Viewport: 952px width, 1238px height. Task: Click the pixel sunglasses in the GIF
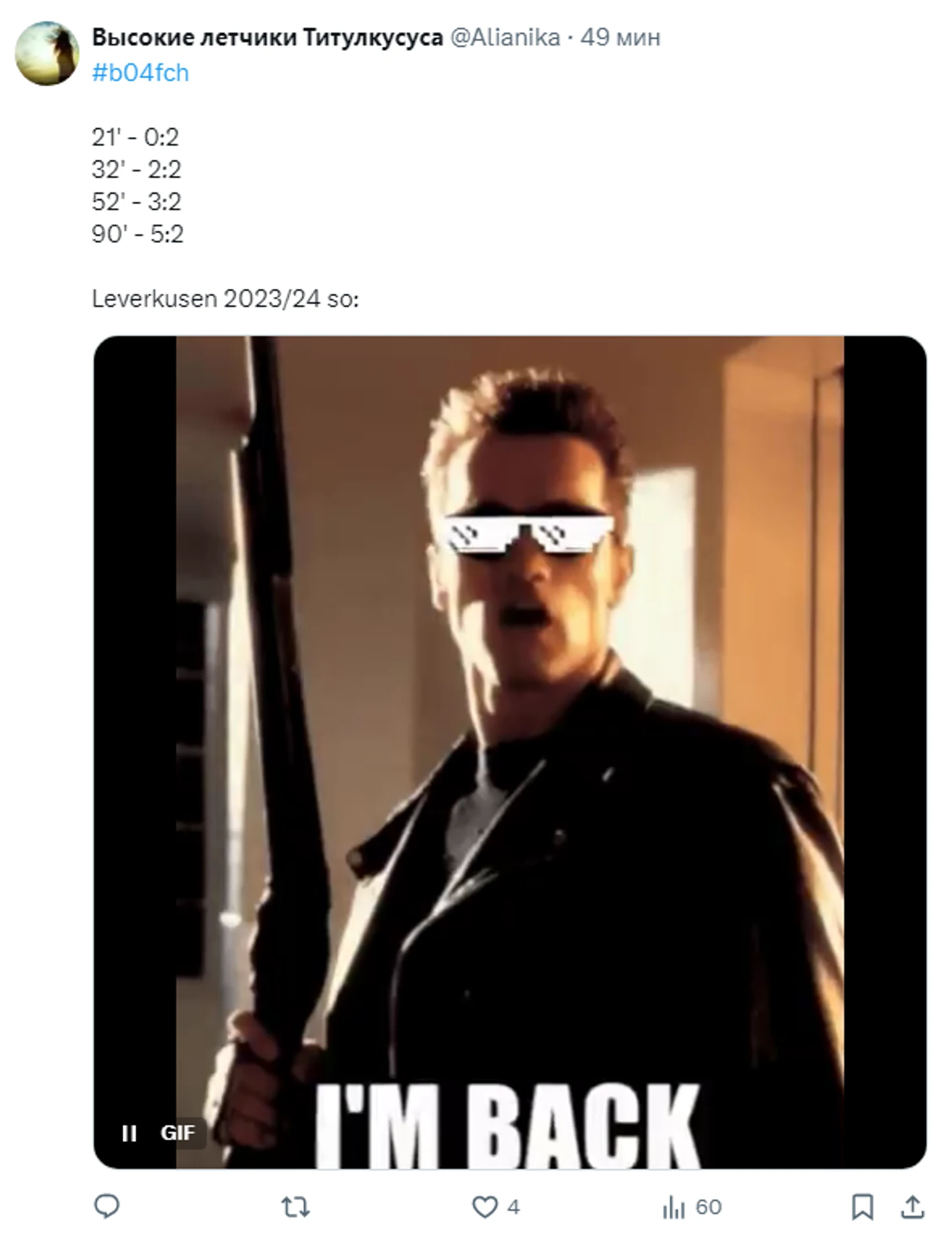click(529, 534)
